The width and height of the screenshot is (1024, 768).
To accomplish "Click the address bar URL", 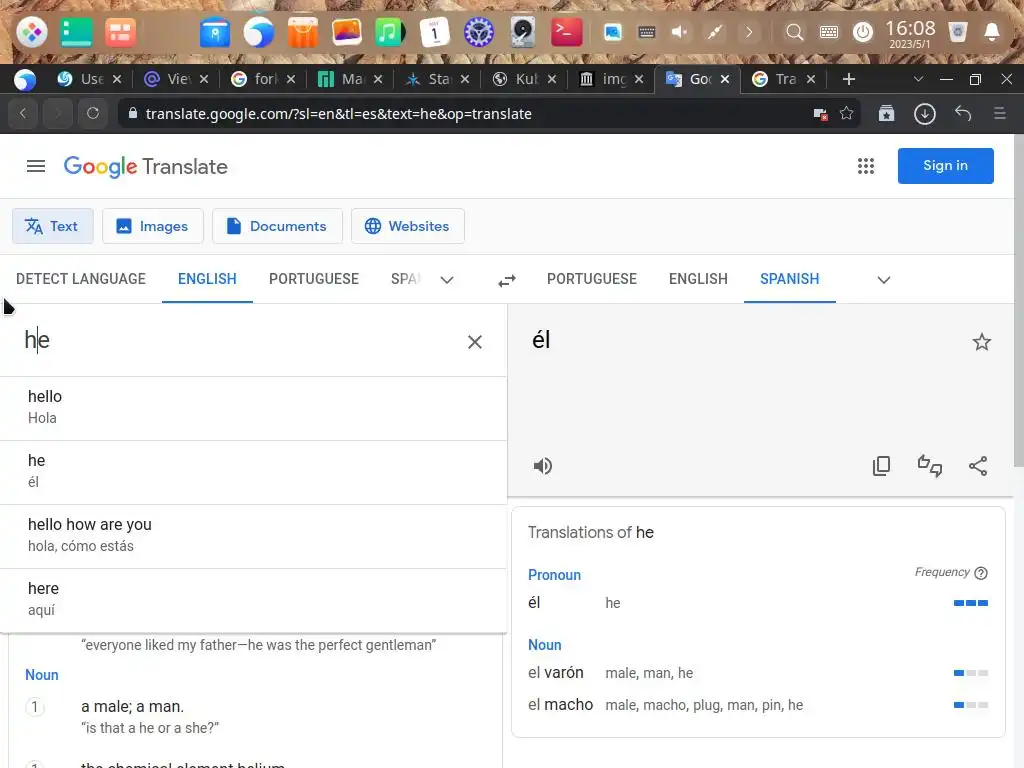I will 338,114.
